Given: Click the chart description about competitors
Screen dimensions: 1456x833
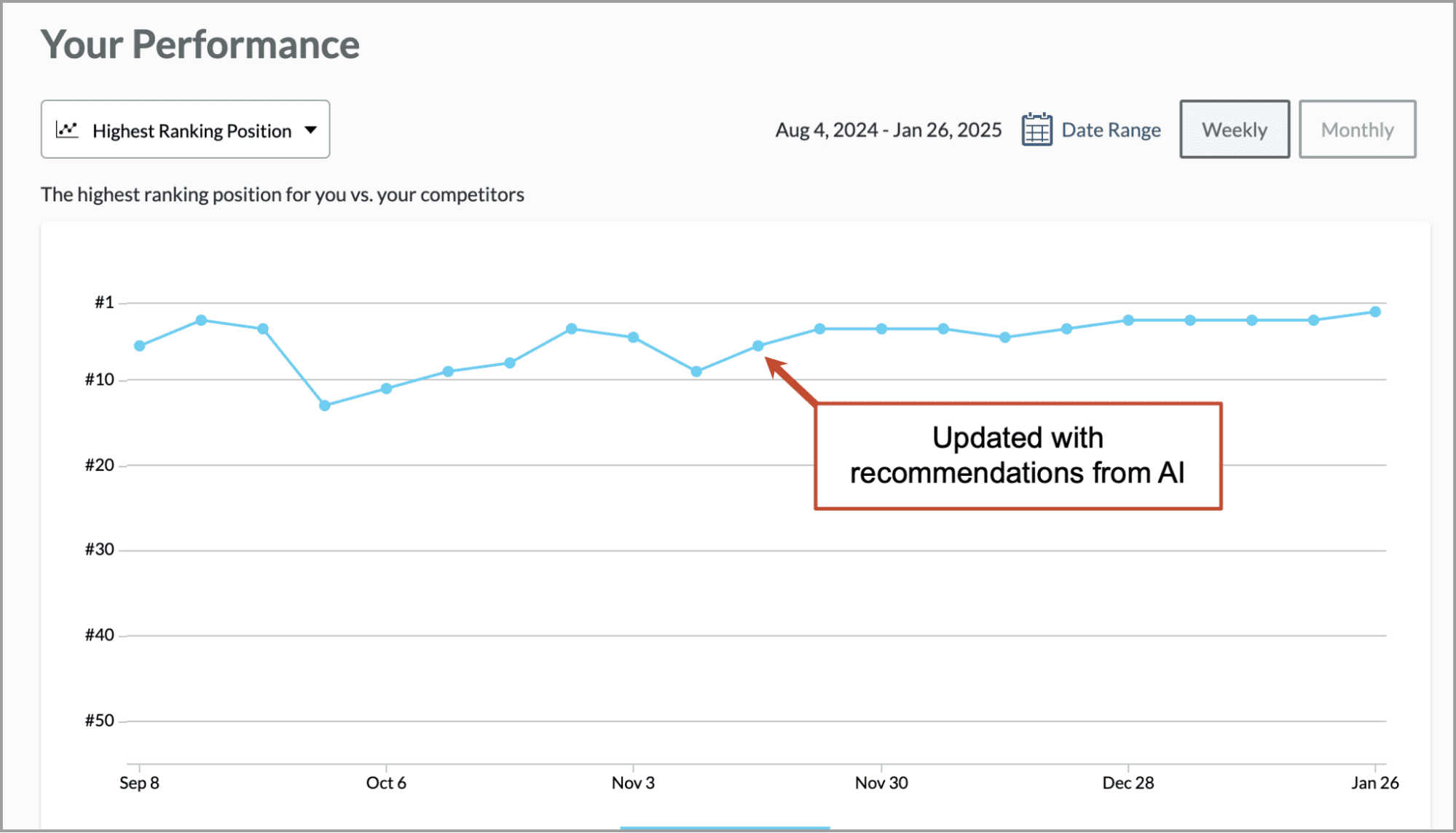Looking at the screenshot, I should click(x=283, y=195).
